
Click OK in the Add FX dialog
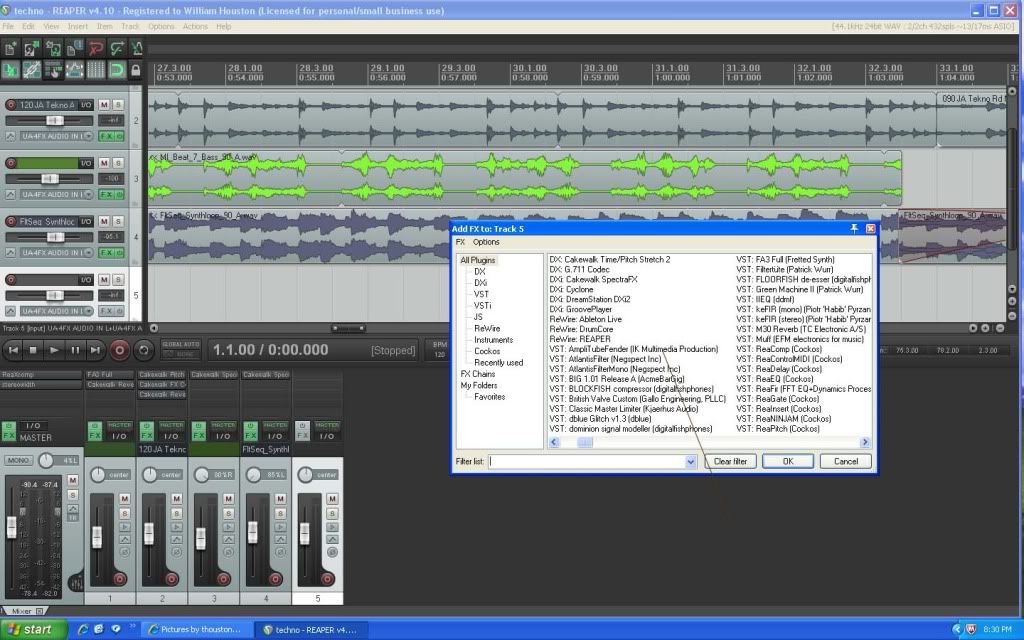coord(787,462)
